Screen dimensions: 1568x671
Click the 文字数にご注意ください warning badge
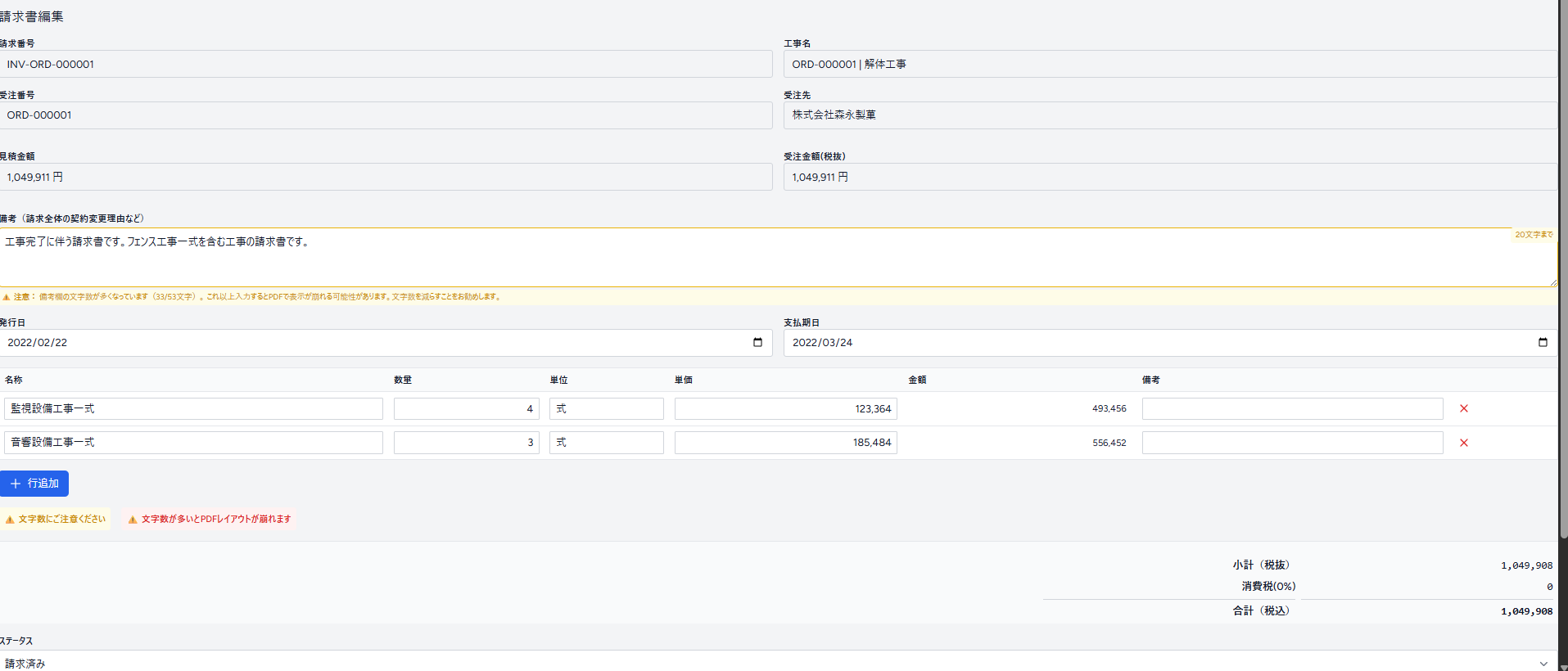(56, 519)
